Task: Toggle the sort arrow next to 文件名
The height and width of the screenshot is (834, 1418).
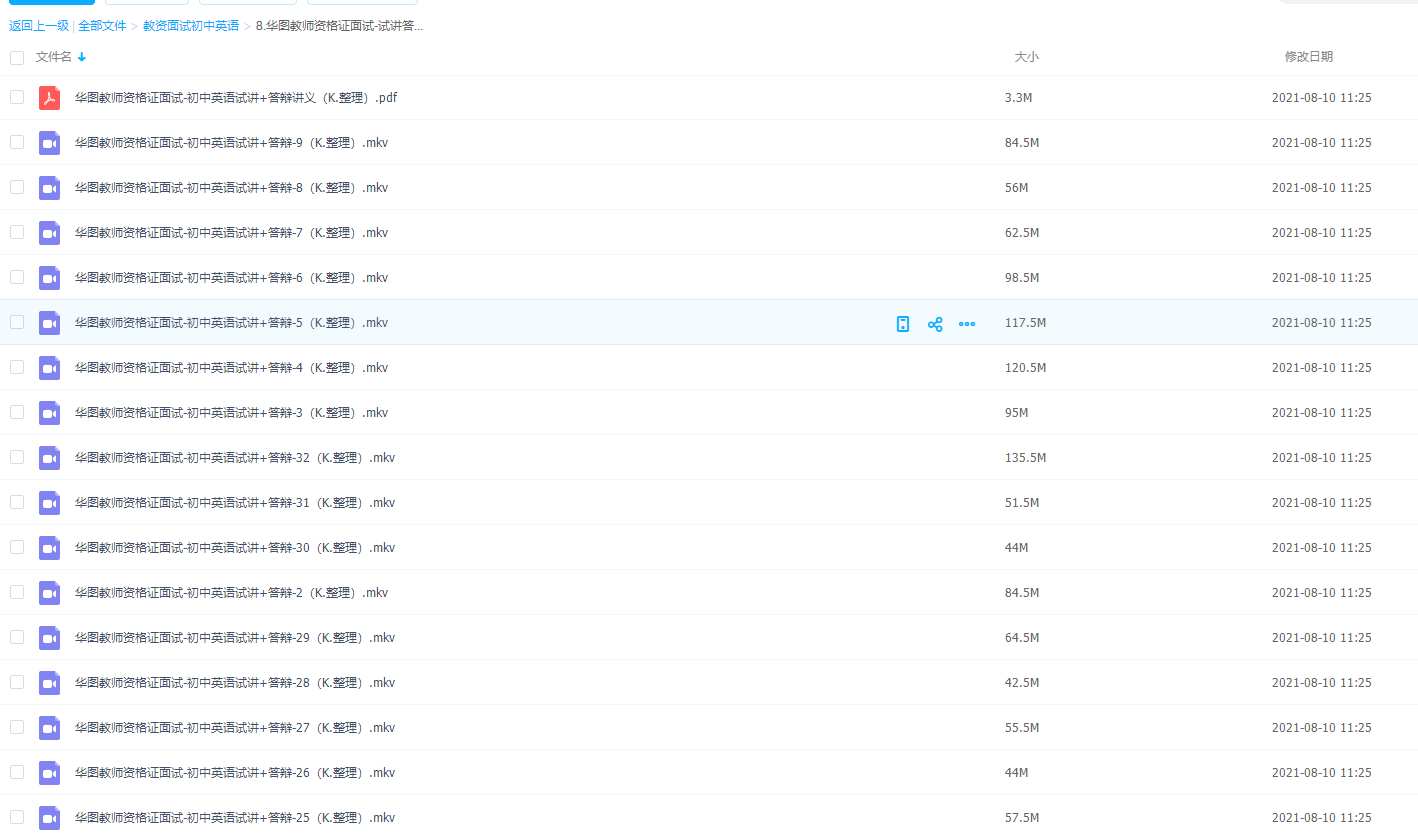Action: pyautogui.click(x=82, y=57)
